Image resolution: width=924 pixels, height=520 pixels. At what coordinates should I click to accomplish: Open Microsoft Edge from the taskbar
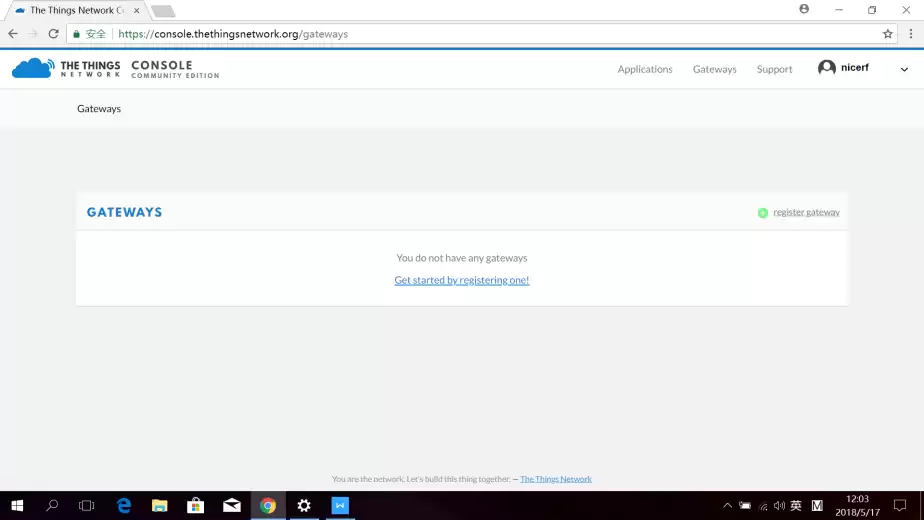124,506
